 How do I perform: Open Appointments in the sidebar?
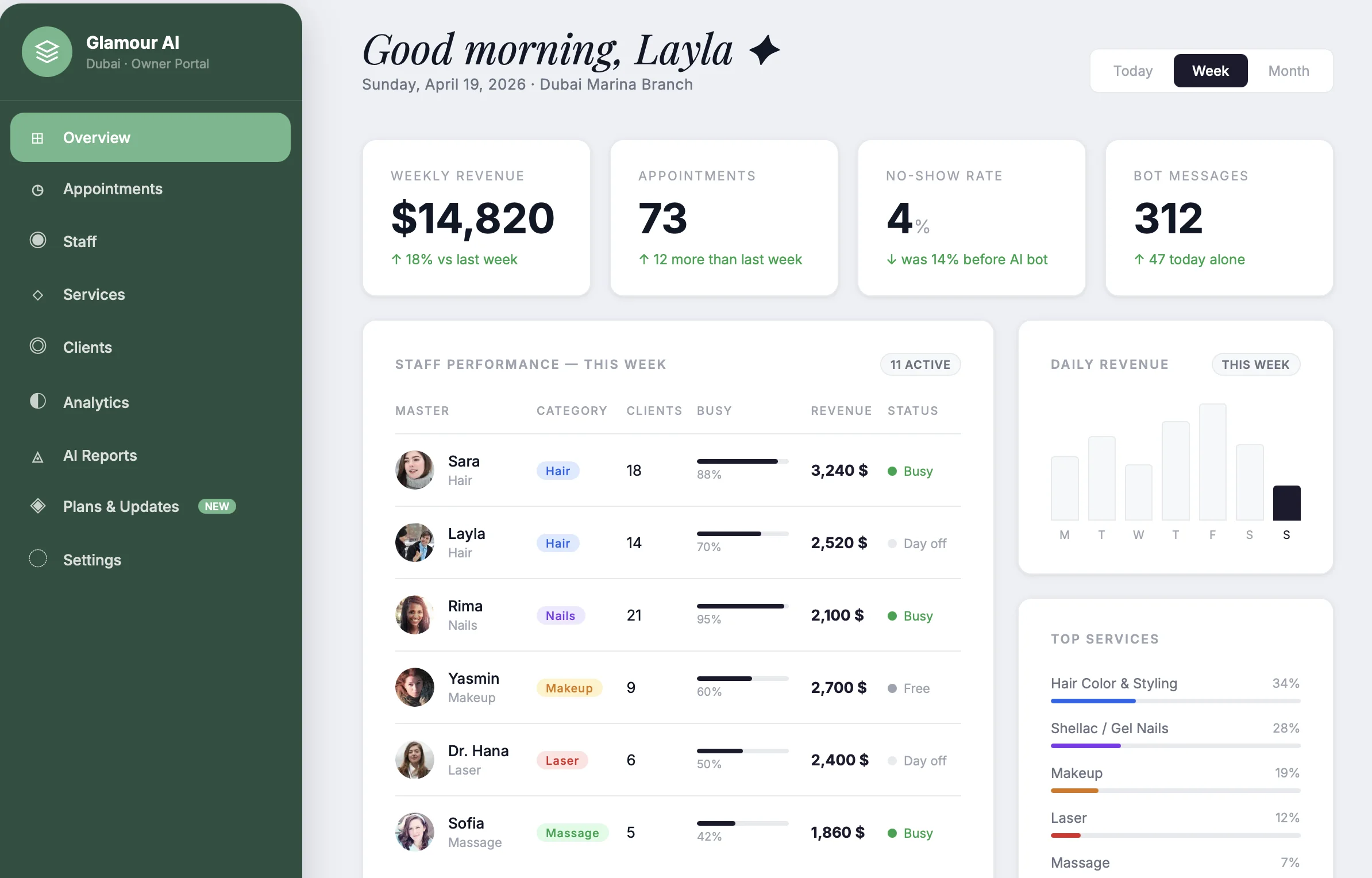pyautogui.click(x=151, y=189)
